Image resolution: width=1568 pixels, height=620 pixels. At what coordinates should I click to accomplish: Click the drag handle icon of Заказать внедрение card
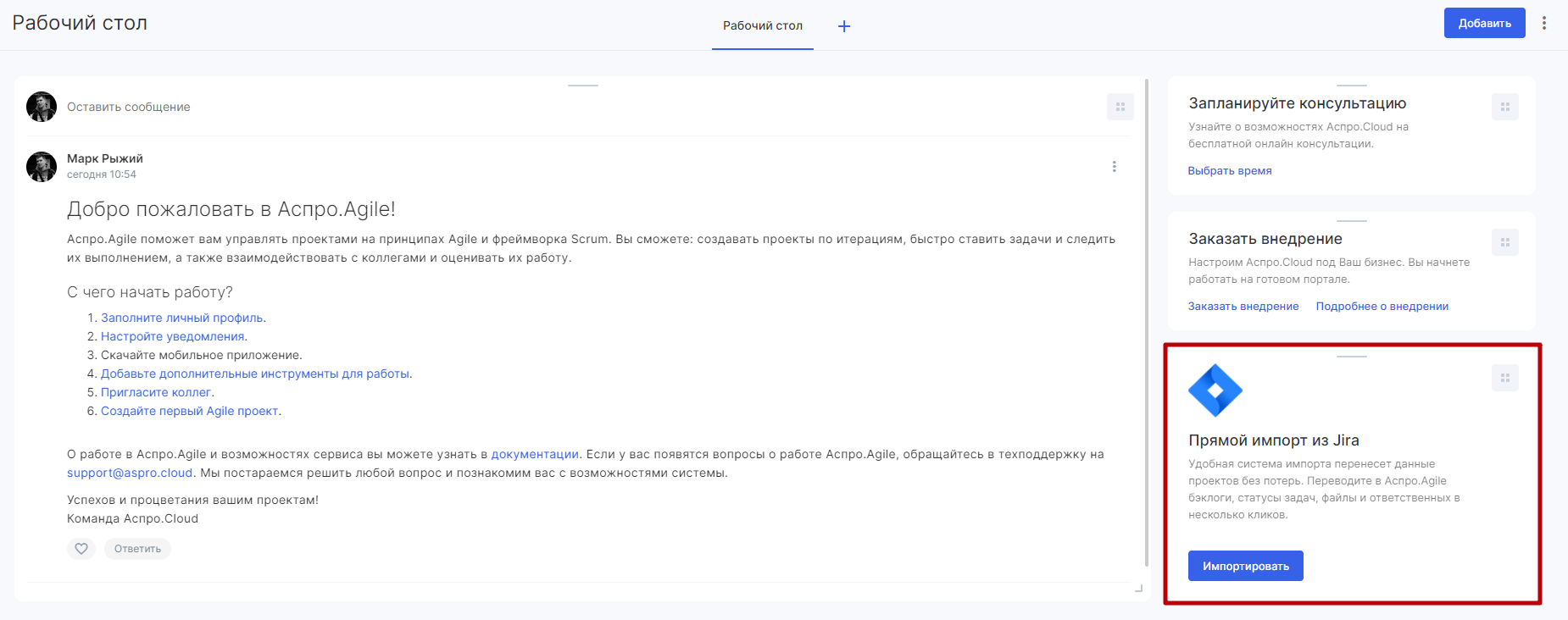[x=1504, y=242]
